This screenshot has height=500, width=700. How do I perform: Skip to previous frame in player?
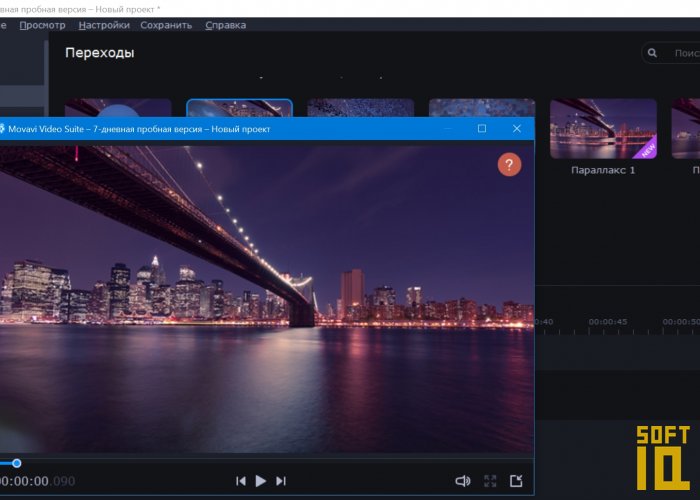(x=241, y=481)
